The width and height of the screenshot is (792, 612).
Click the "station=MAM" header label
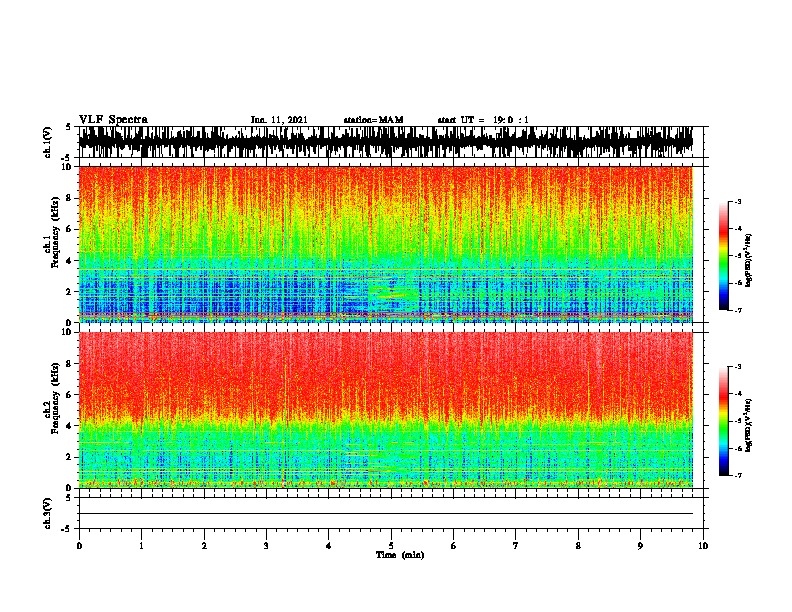(373, 120)
